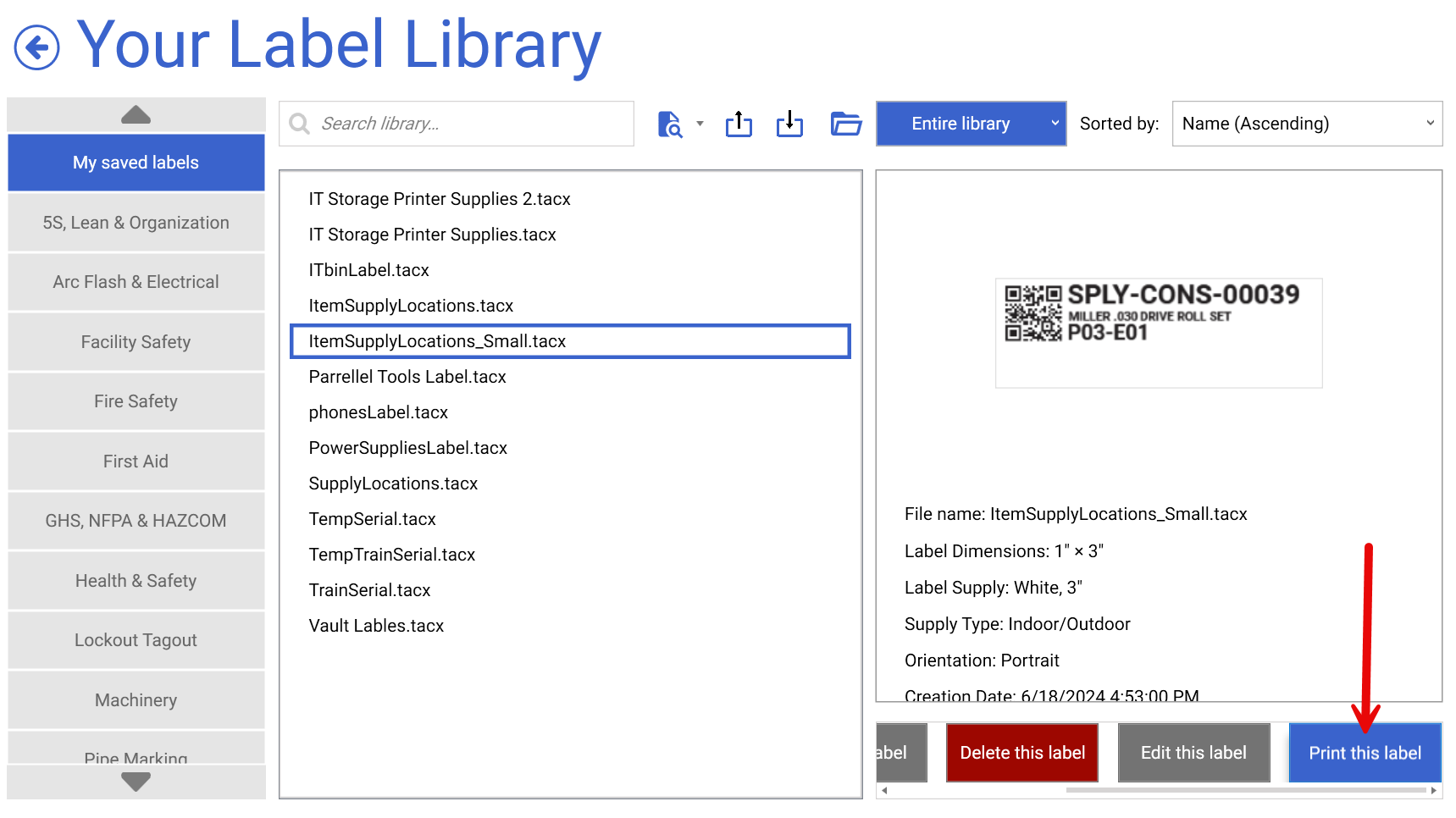1456x818 pixels.
Task: Click the back arrow icon beside title
Action: (36, 47)
